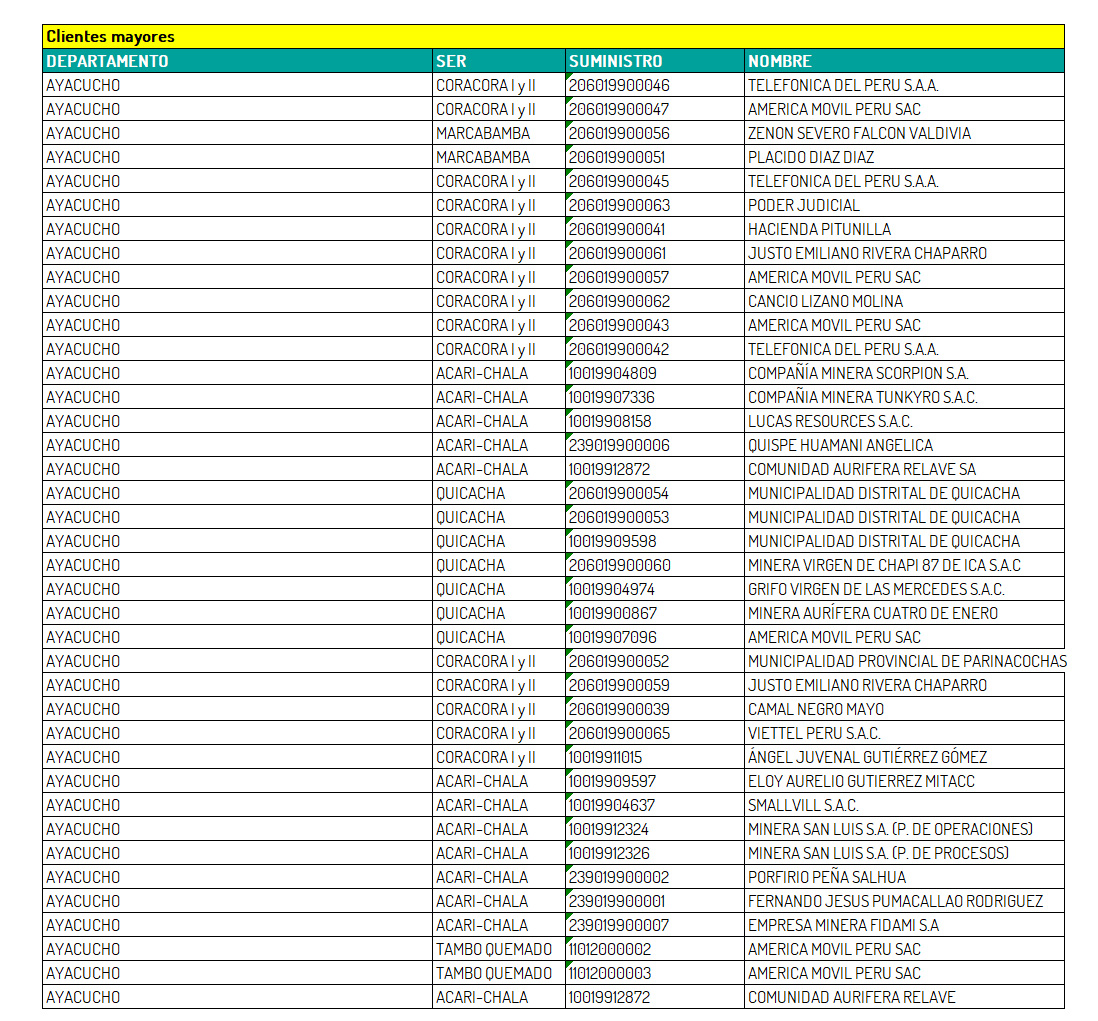
Task: Select the ZENON SEVERO FALCON VALDIVIA cell
Action: tap(904, 133)
